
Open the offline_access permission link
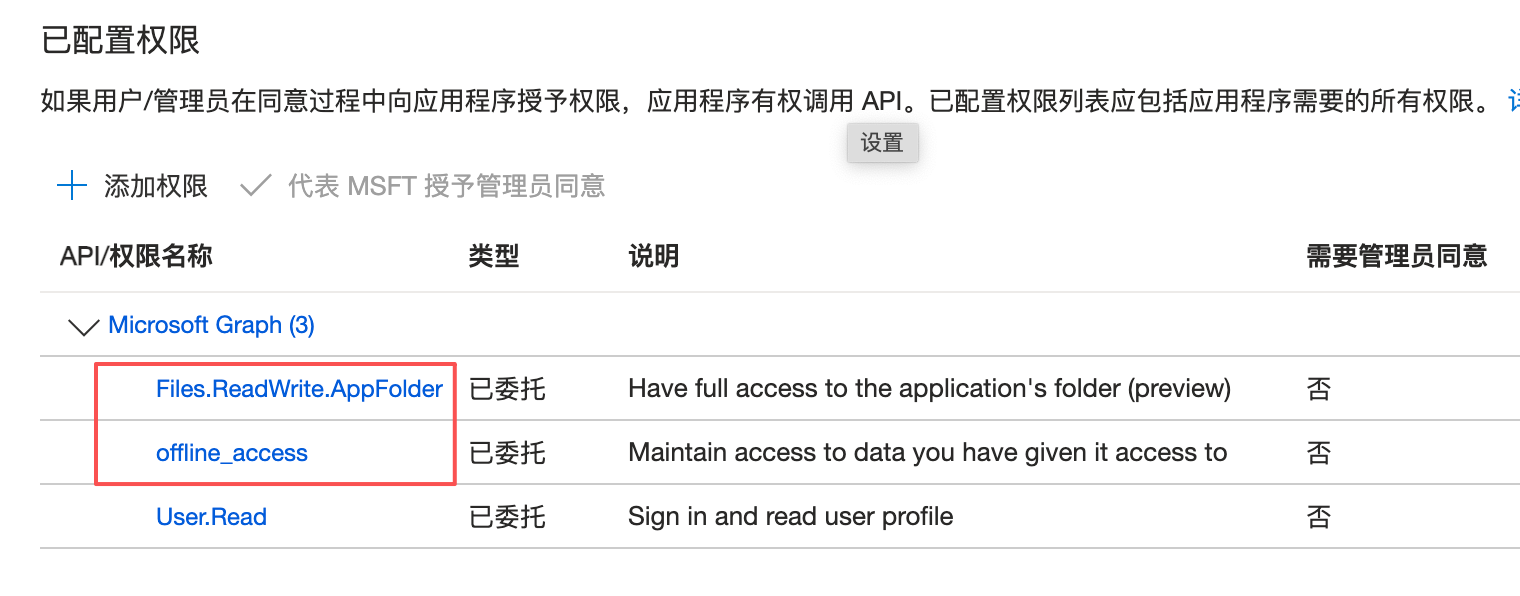tap(232, 453)
